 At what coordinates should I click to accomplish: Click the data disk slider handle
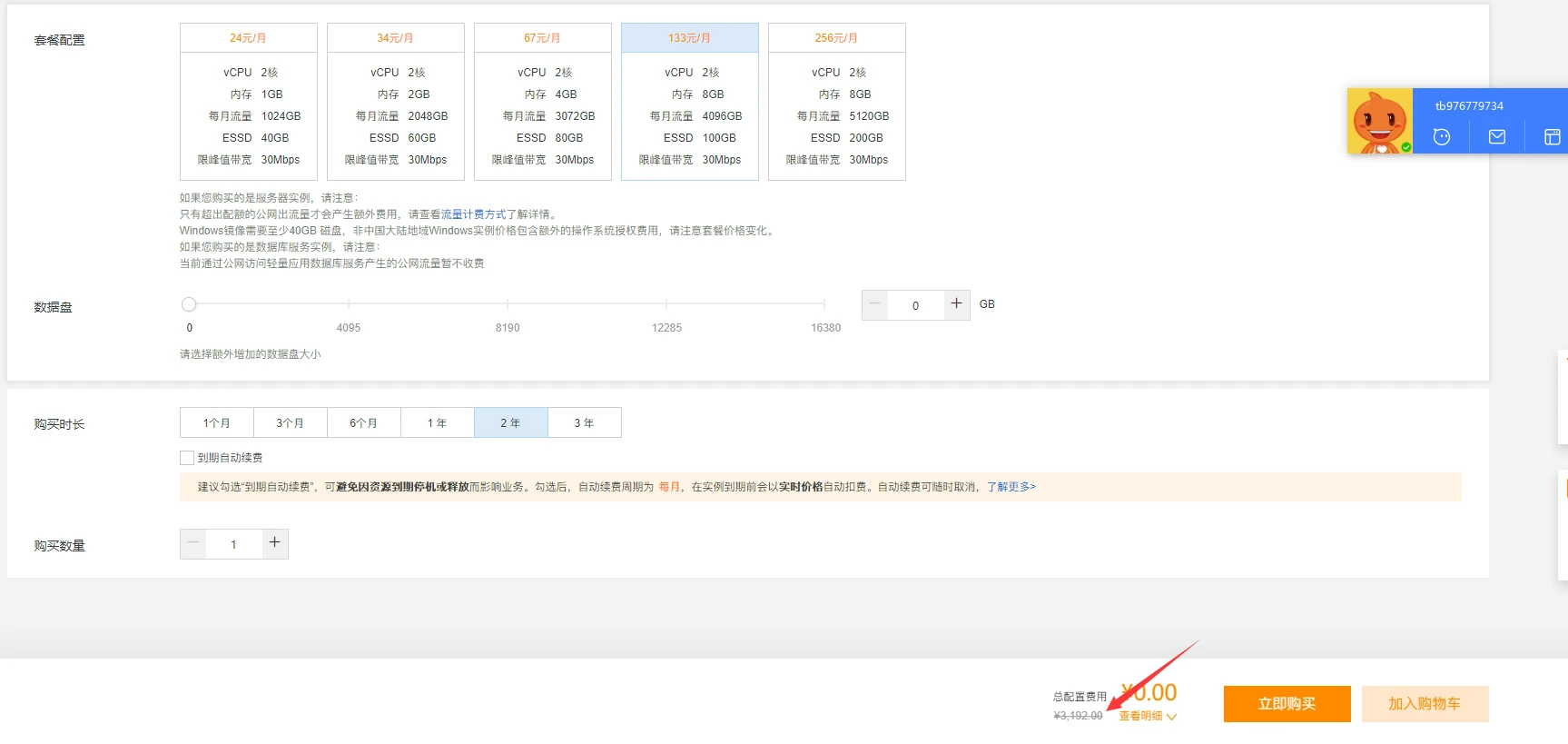[x=189, y=304]
